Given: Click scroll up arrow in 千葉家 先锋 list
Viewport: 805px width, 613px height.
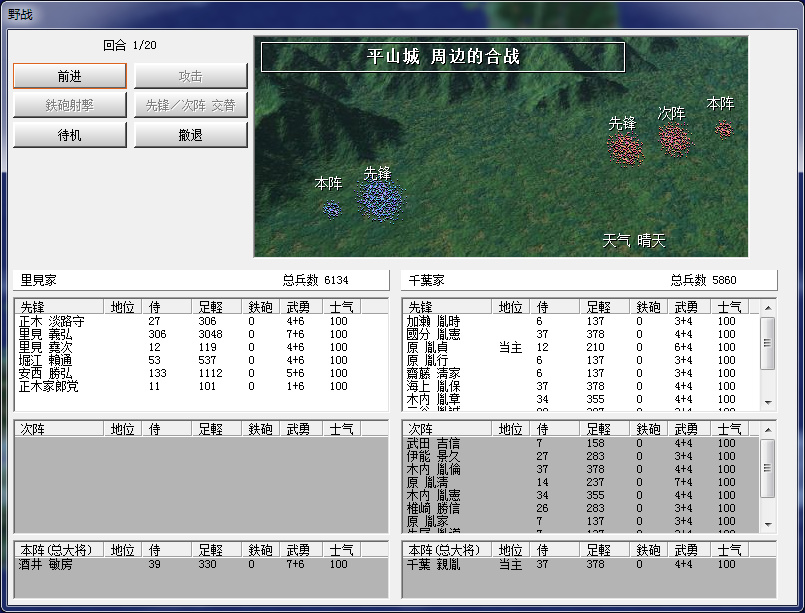Looking at the screenshot, I should pos(768,308).
